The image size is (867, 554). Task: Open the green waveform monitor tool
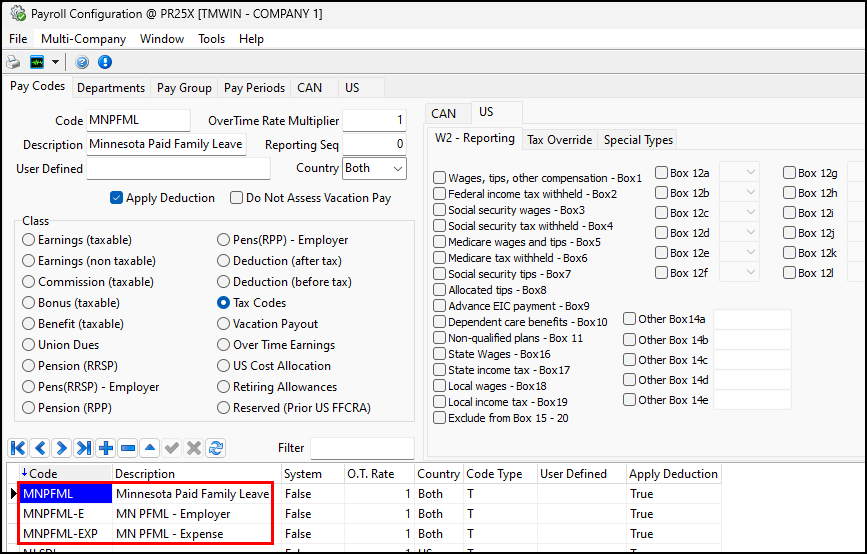pyautogui.click(x=37, y=62)
